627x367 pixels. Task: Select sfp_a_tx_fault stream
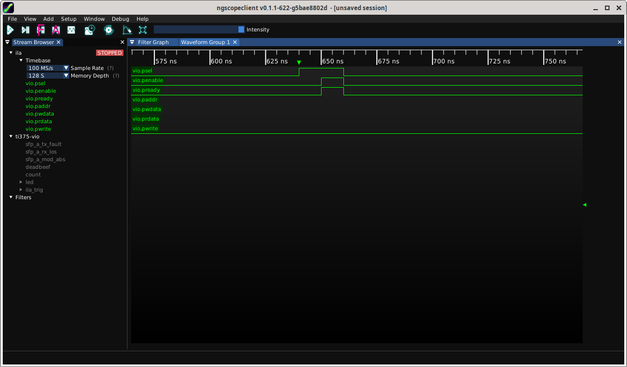(44, 144)
